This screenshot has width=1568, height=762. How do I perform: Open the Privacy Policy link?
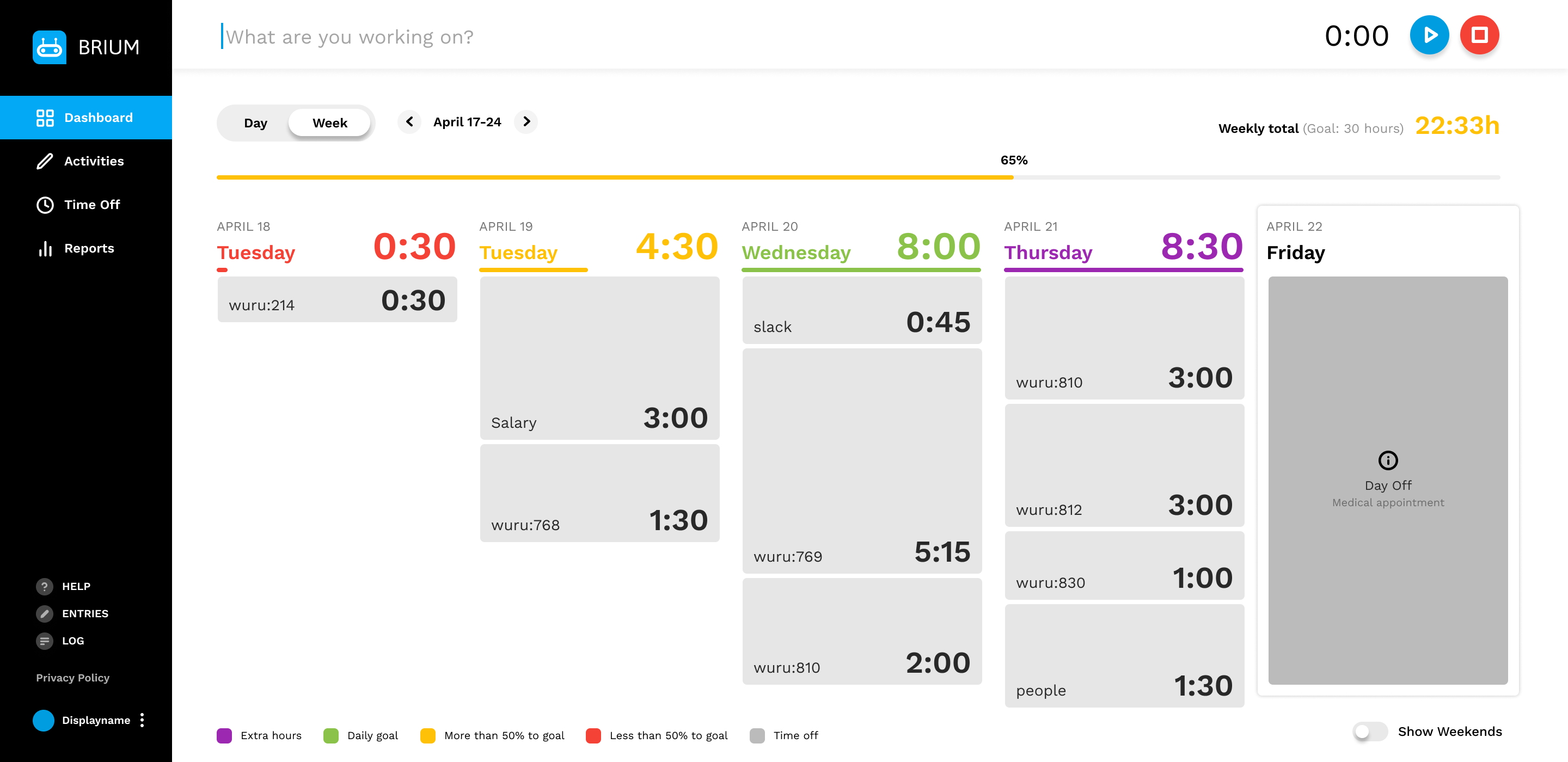pyautogui.click(x=72, y=678)
